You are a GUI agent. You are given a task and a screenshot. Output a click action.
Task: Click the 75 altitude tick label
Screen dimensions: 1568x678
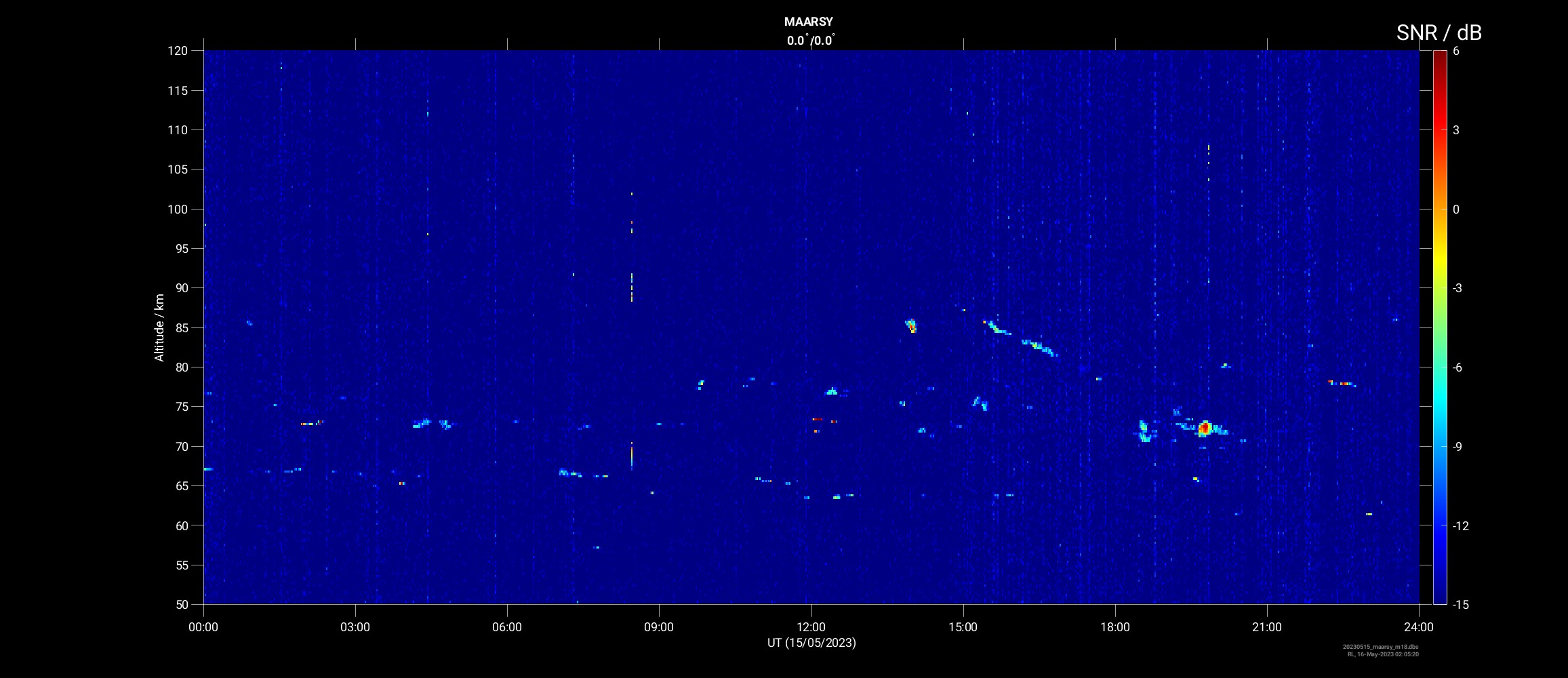click(x=180, y=407)
